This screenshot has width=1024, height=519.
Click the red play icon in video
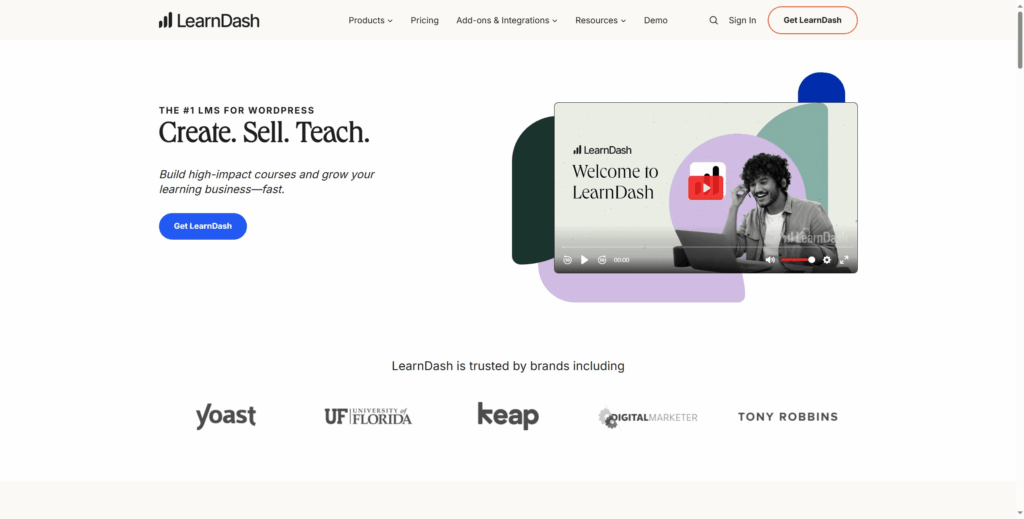pos(706,187)
